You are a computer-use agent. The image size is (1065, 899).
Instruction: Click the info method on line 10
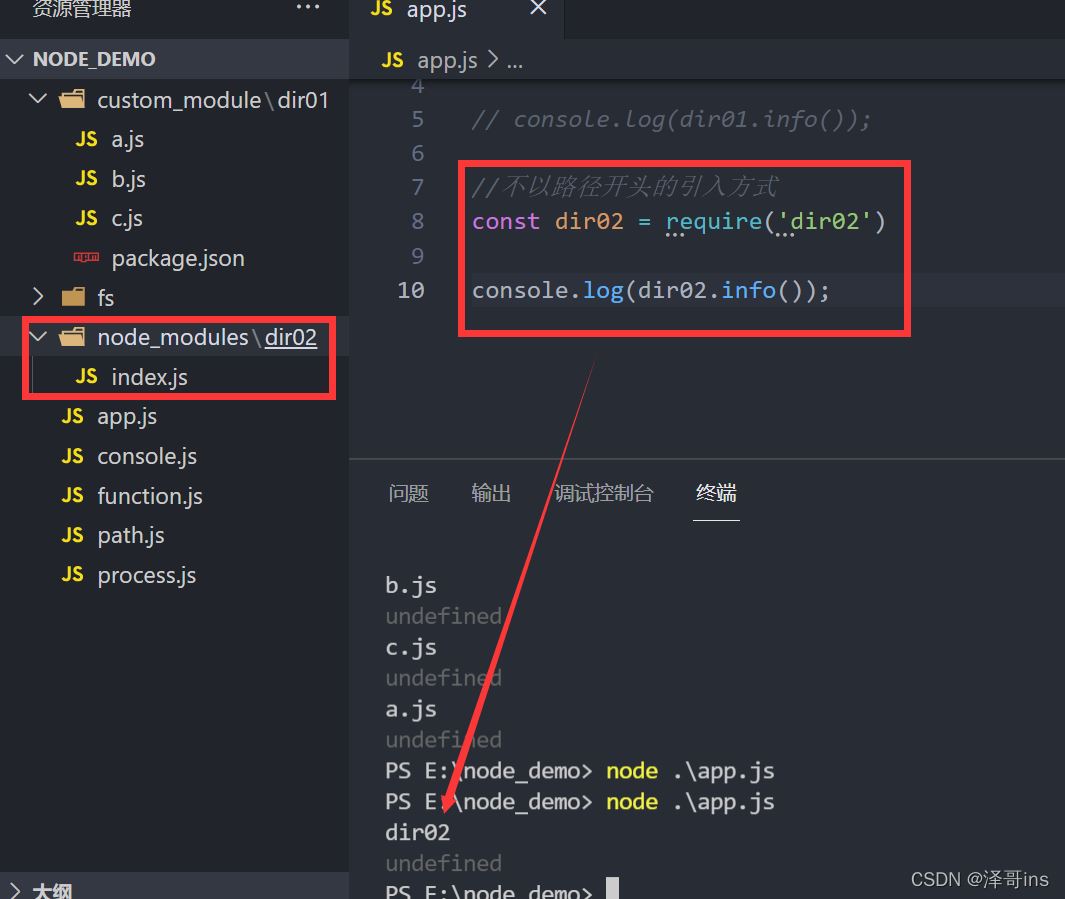(x=748, y=291)
